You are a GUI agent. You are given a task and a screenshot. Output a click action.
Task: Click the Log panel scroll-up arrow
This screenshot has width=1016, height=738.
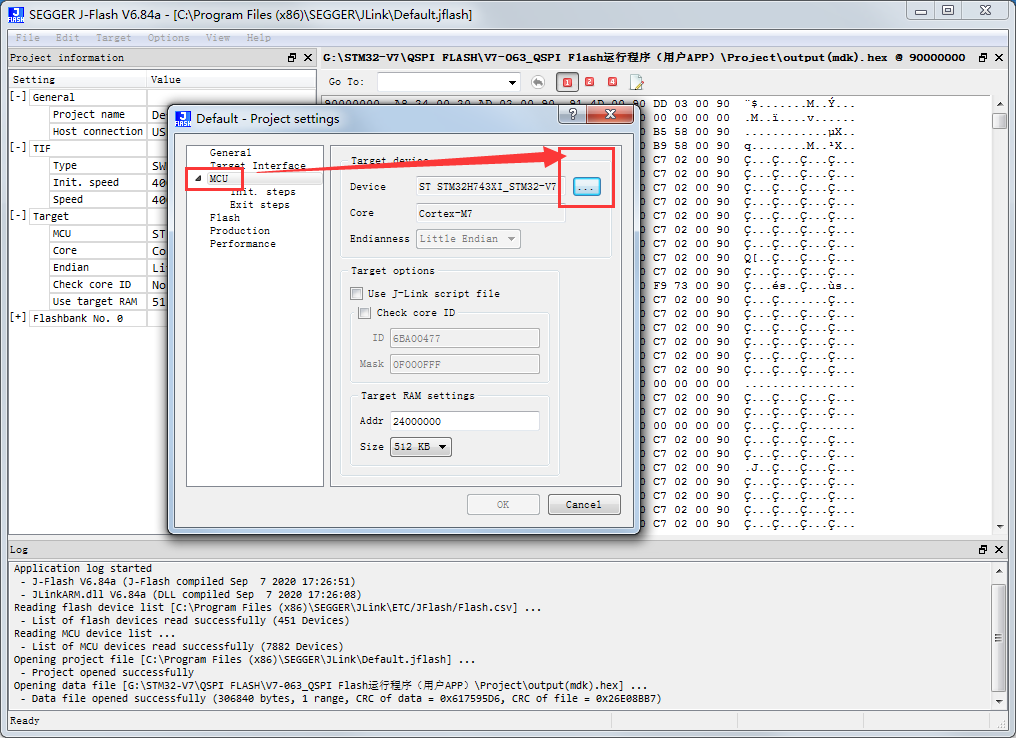pos(999,571)
